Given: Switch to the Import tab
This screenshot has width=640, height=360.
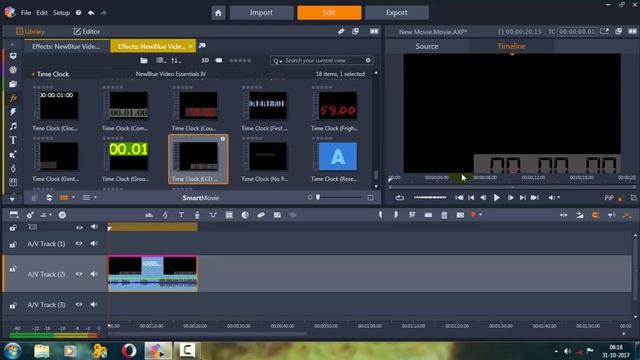Looking at the screenshot, I should pos(261,13).
